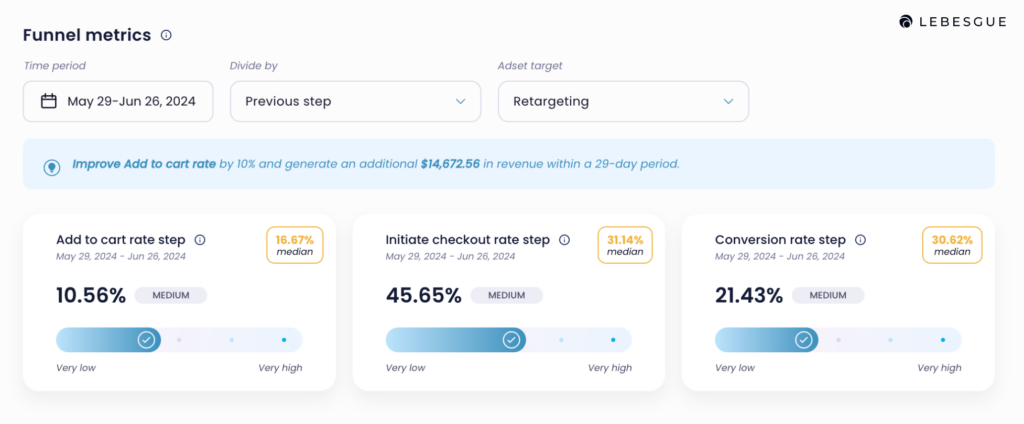Click the 10.56% value
The height and width of the screenshot is (424, 1024).
[x=91, y=296]
